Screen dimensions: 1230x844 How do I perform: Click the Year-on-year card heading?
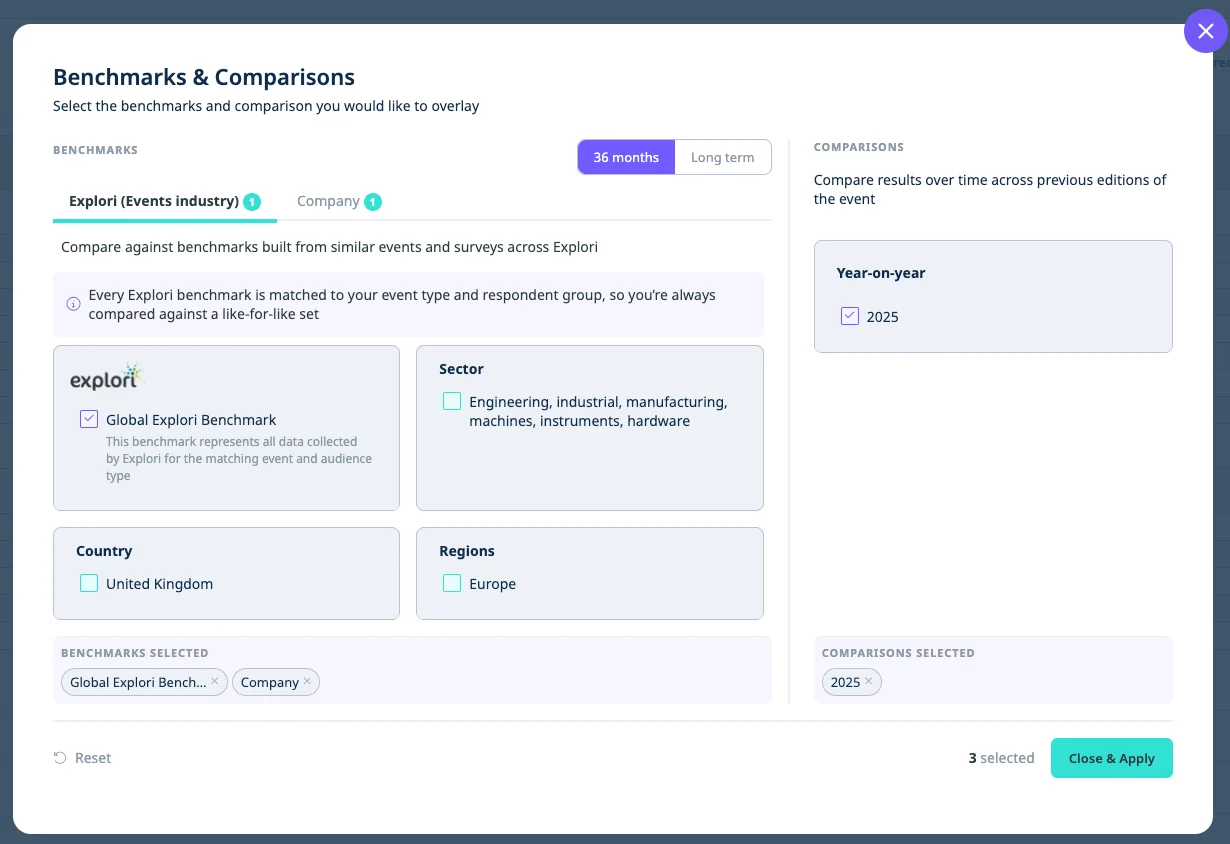(x=881, y=273)
